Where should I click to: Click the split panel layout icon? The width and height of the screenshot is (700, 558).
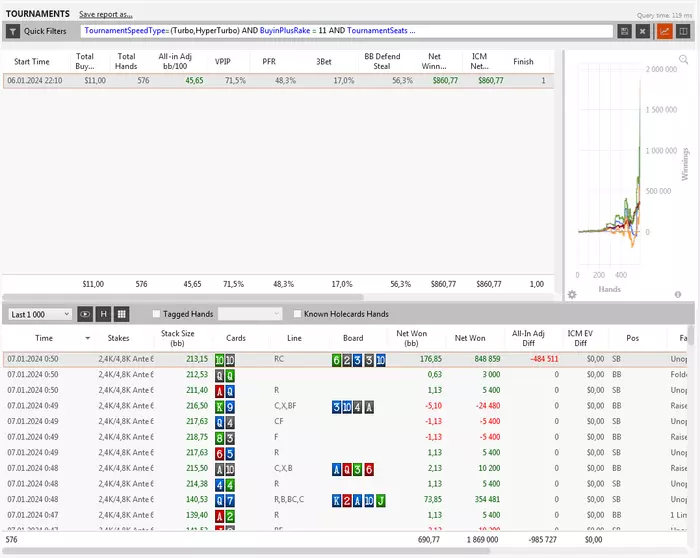point(684,31)
